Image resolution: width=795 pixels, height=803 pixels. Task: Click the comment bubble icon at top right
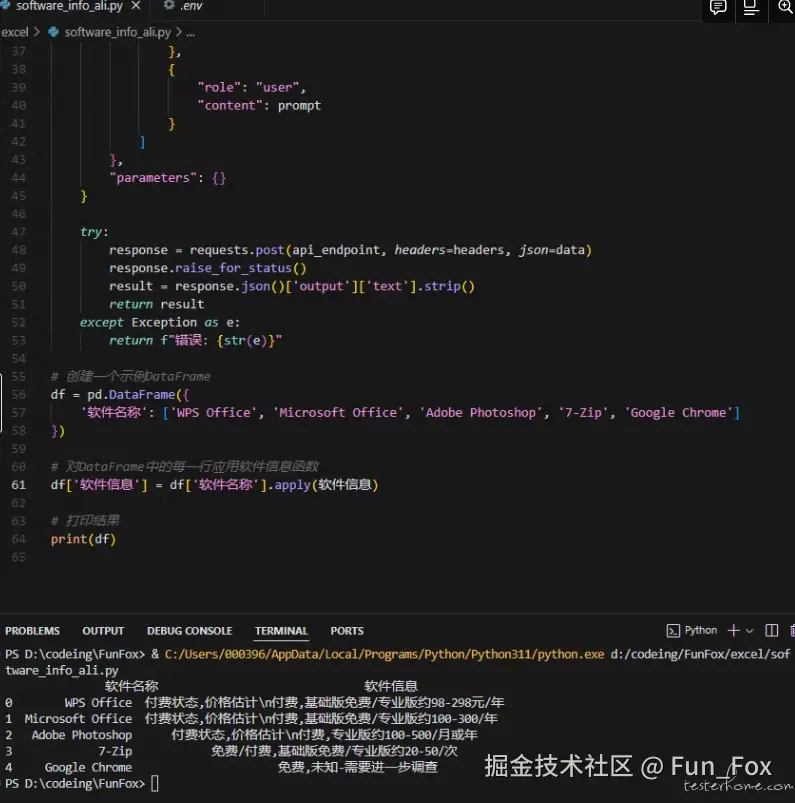click(x=718, y=7)
